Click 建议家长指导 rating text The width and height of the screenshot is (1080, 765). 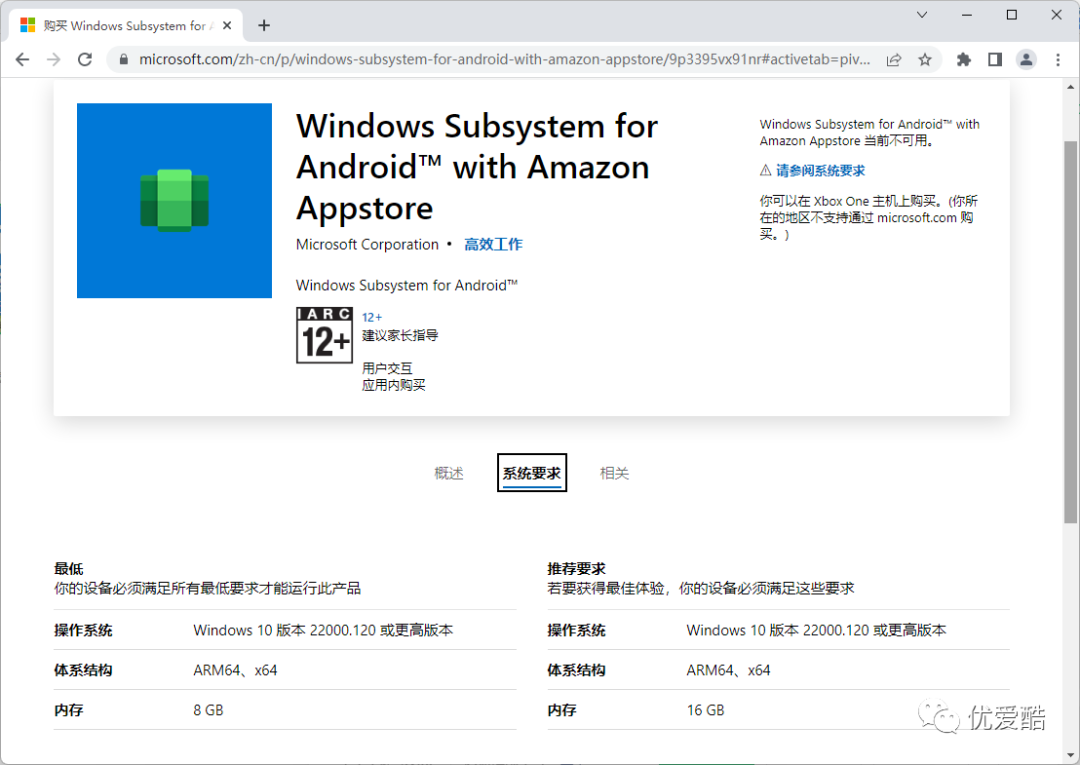click(x=400, y=335)
